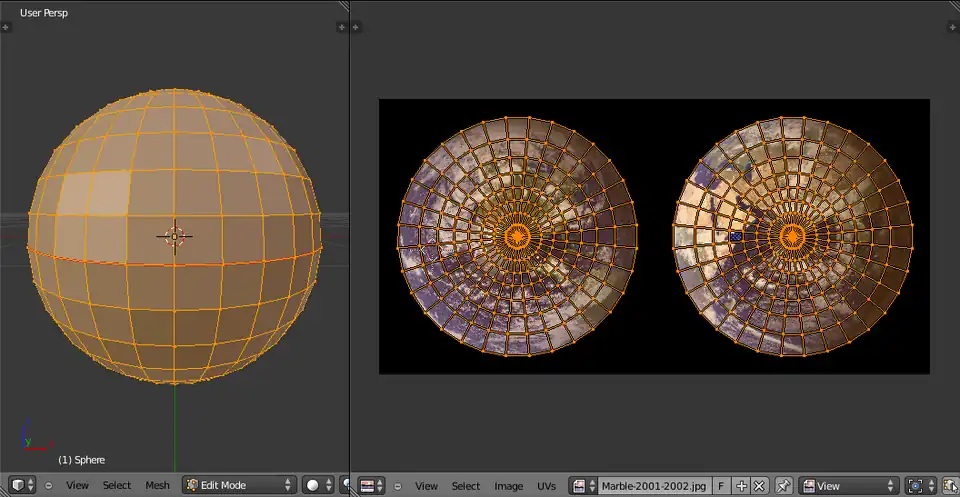Viewport: 960px width, 497px height.
Task: Open the UV/Image editor type selector
Action: click(x=372, y=485)
